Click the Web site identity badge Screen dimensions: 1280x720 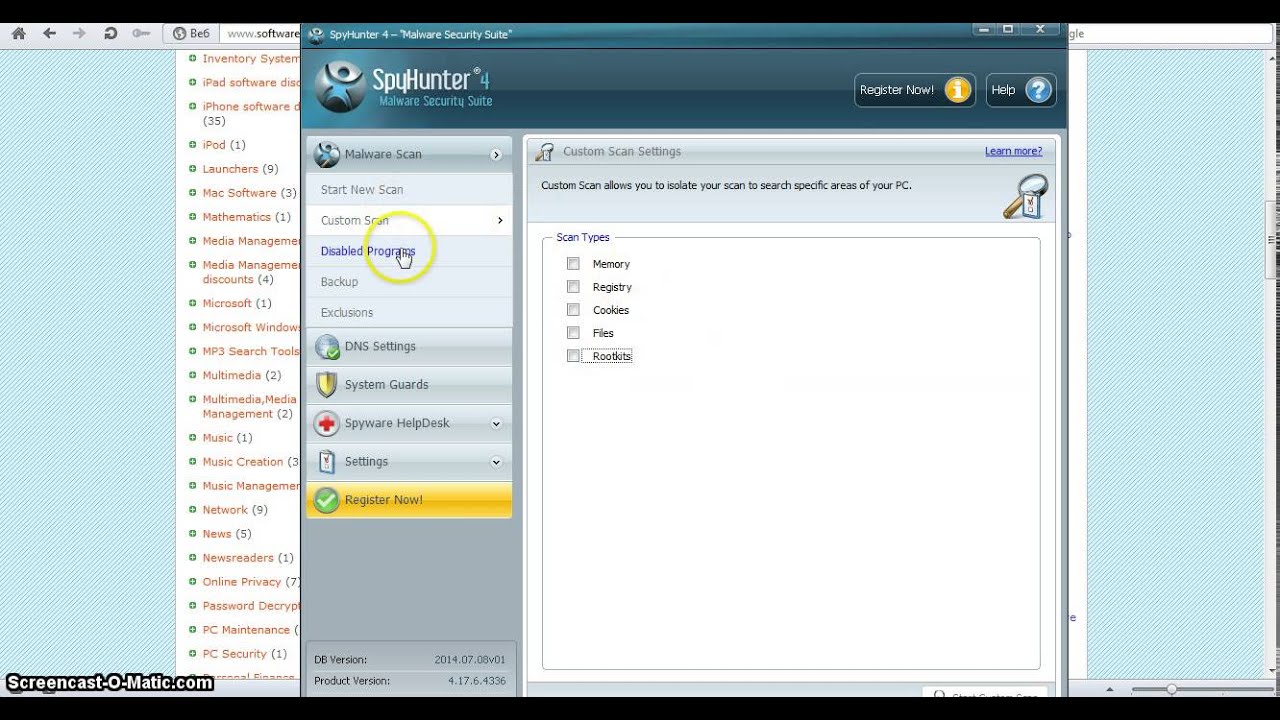point(191,33)
